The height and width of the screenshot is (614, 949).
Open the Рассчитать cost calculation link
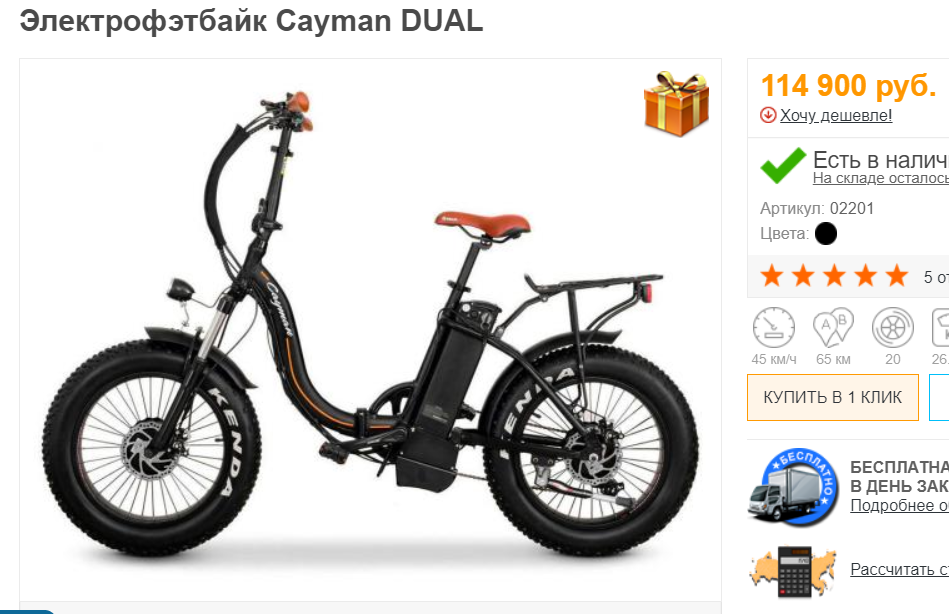coord(899,569)
